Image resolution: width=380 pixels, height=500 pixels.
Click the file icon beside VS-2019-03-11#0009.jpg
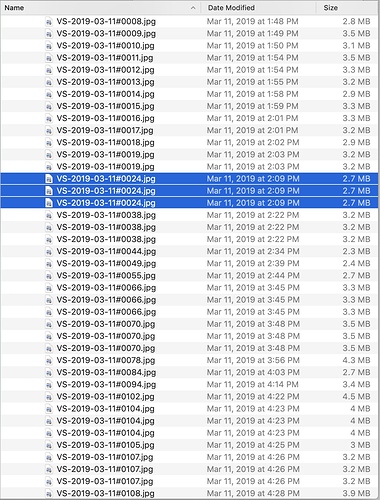tap(49, 34)
